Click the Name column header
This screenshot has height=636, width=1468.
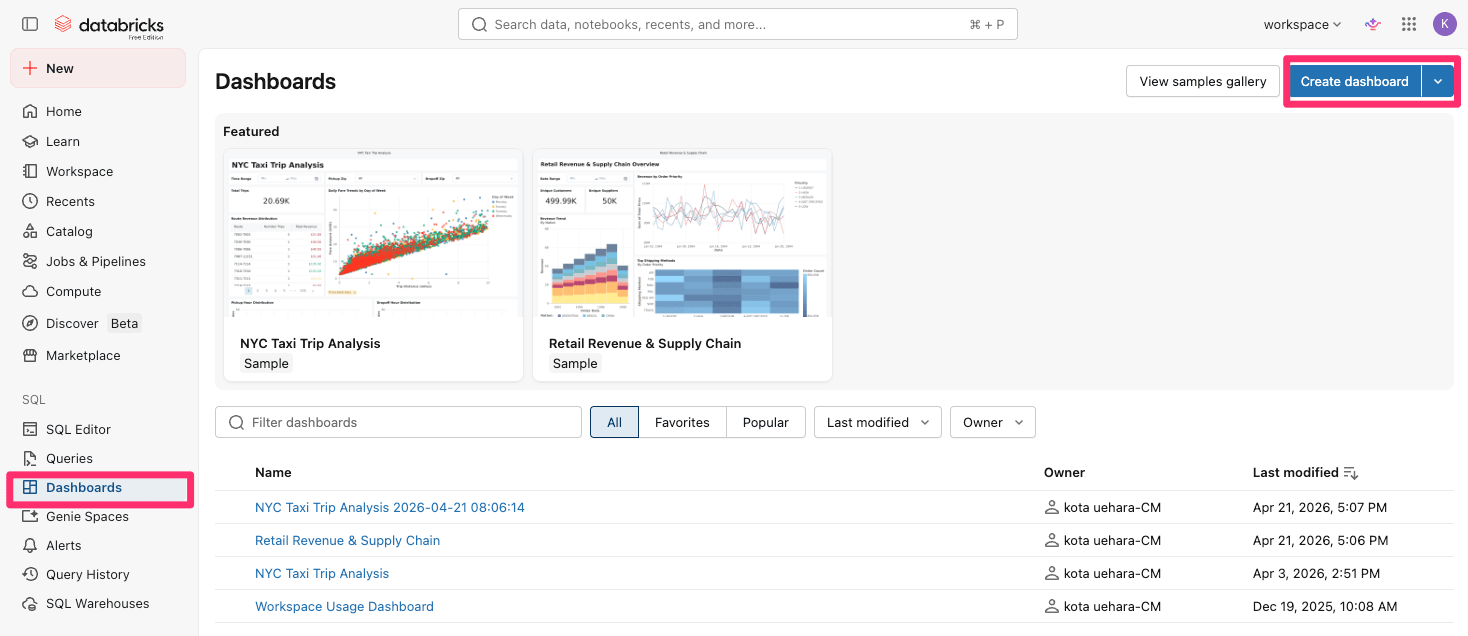(x=273, y=472)
